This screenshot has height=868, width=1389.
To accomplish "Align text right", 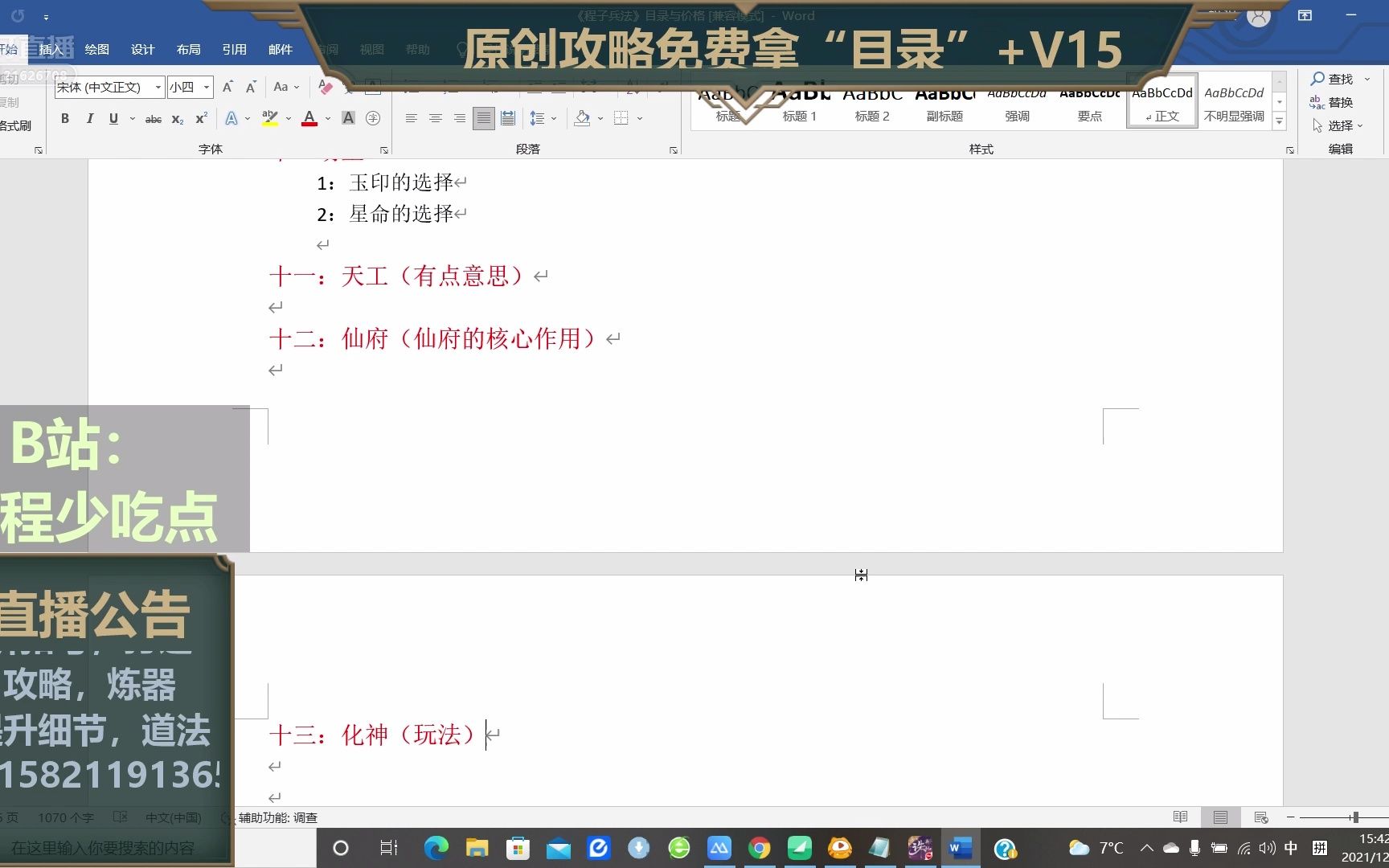I will pyautogui.click(x=459, y=118).
